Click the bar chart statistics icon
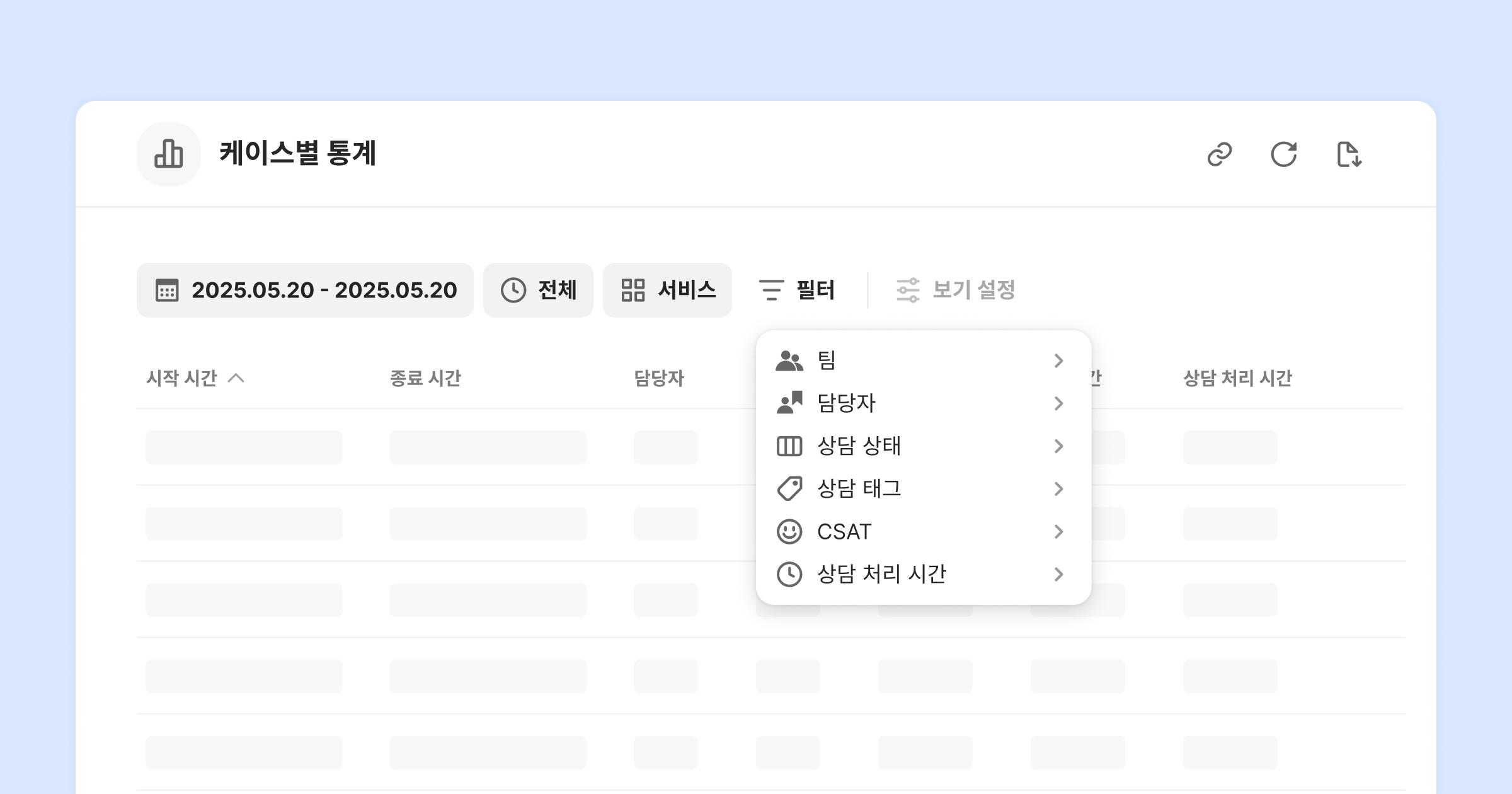This screenshot has height=794, width=1512. tap(169, 154)
